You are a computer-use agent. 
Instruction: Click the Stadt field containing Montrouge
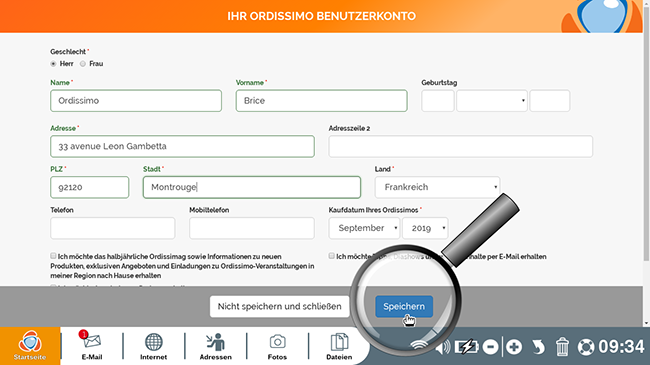coord(252,187)
